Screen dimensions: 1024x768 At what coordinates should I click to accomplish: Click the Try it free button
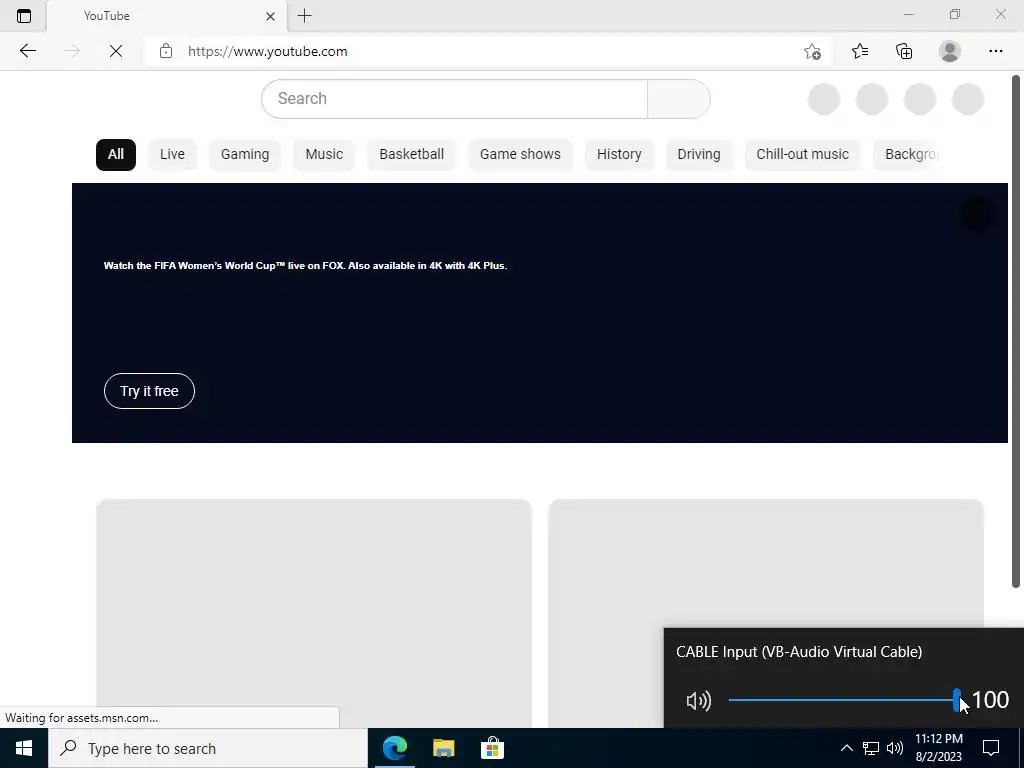pyautogui.click(x=150, y=391)
